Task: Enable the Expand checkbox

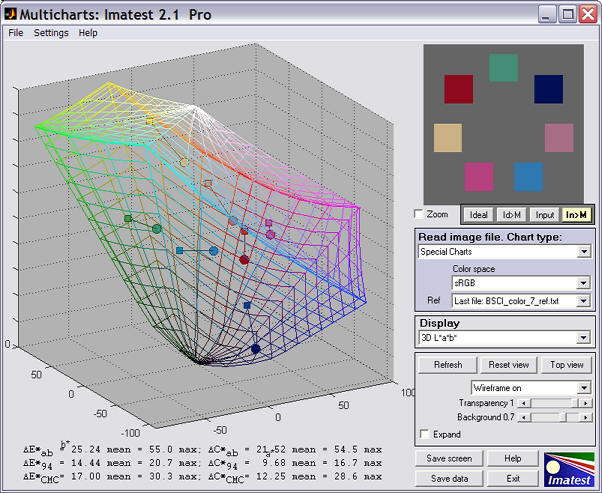Action: coord(425,434)
